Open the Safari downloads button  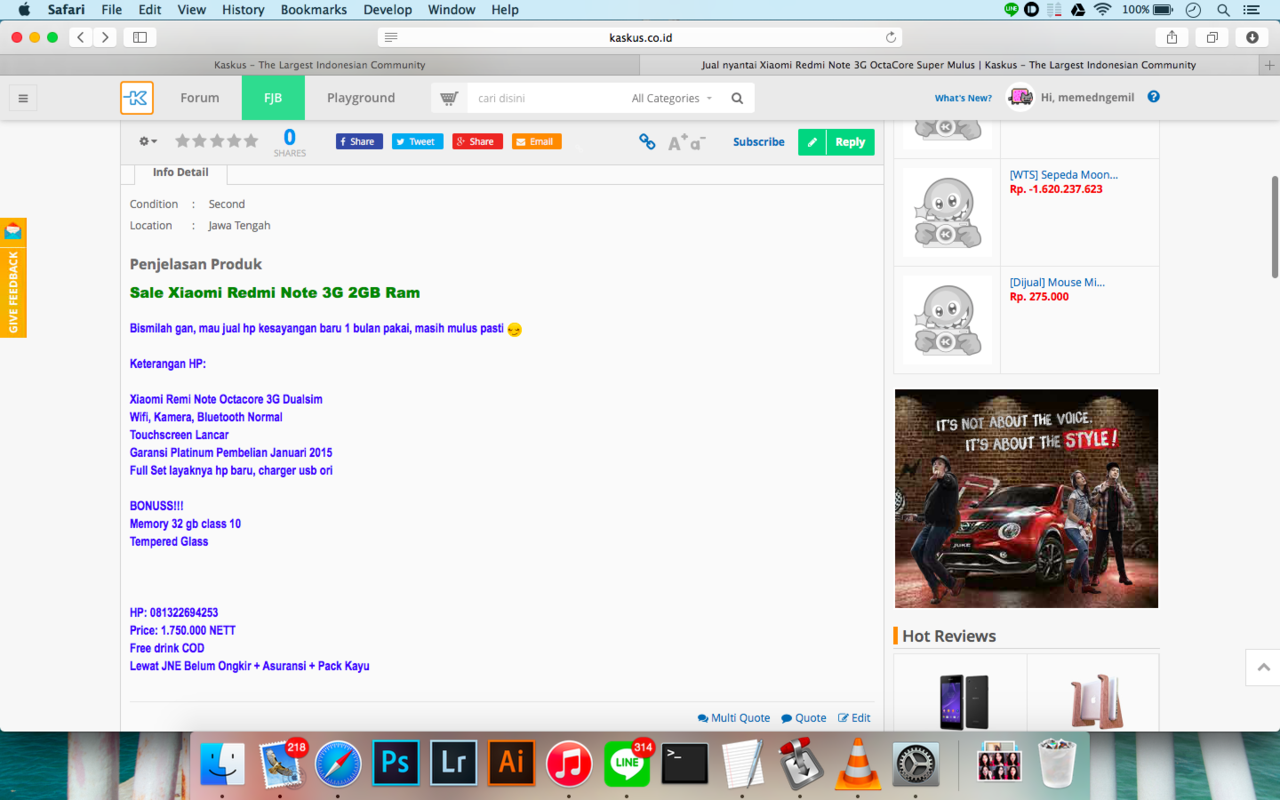1252,37
